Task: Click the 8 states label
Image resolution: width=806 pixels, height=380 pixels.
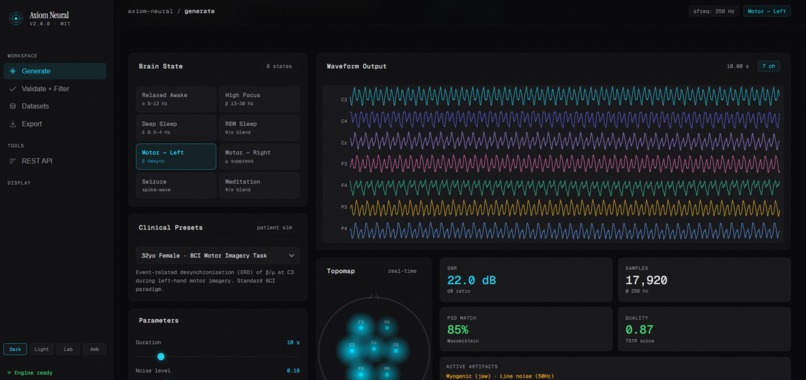Action: pyautogui.click(x=279, y=66)
